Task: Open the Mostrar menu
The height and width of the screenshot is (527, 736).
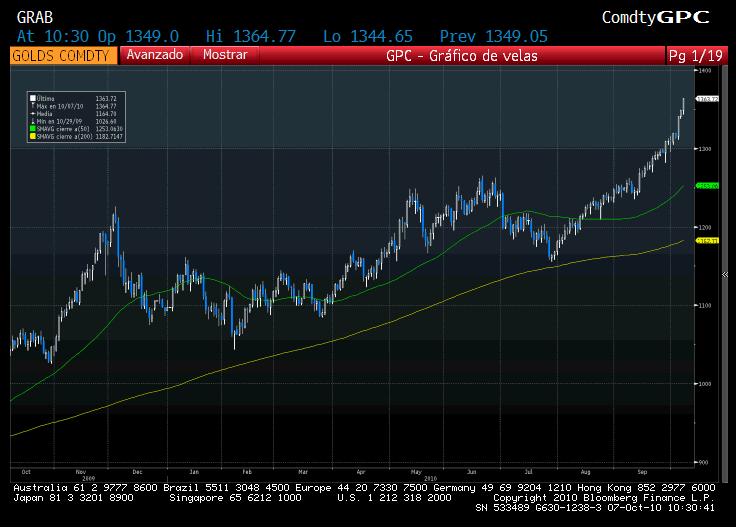Action: point(225,55)
